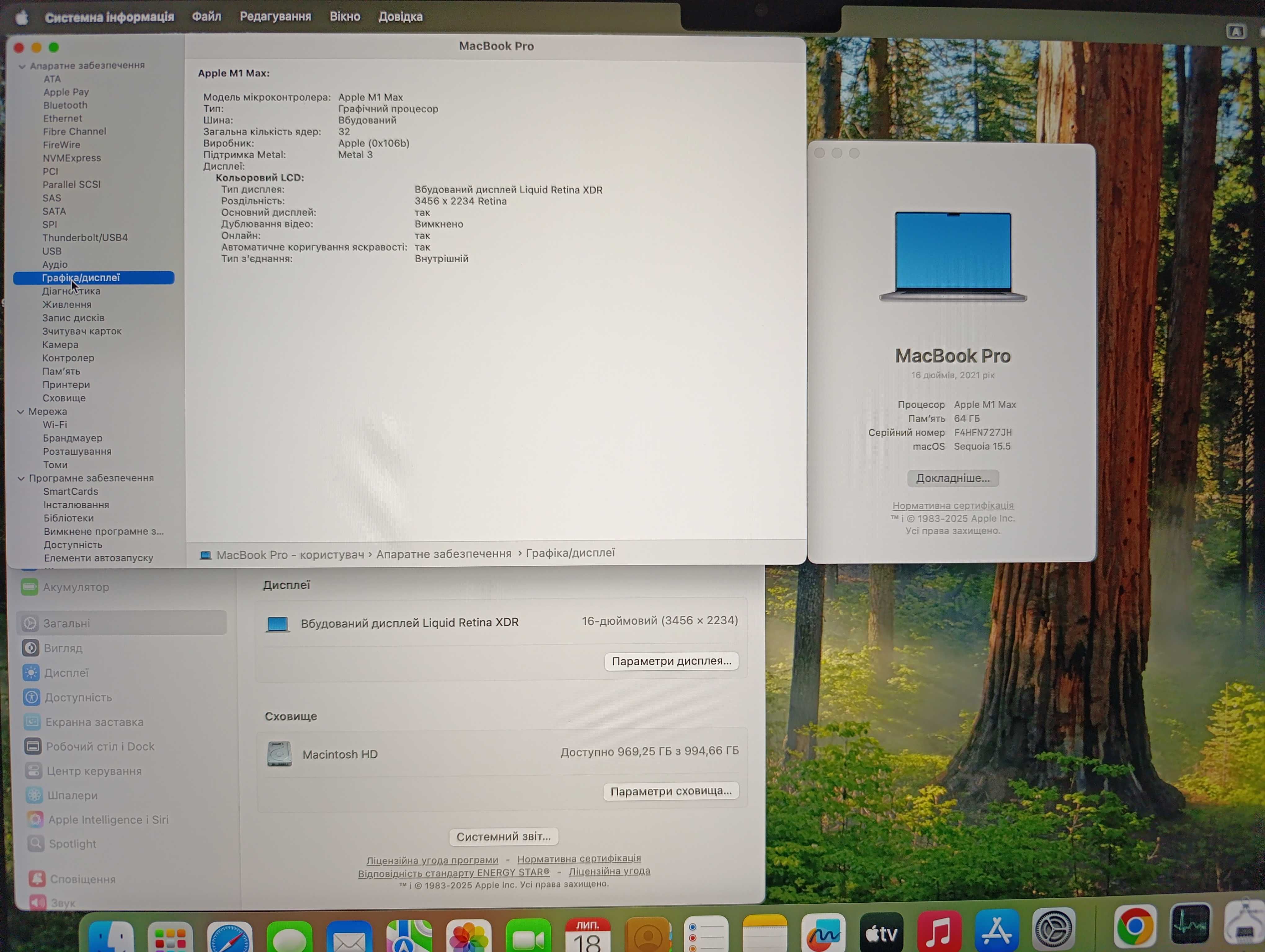
Task: Launch FaceTime from the Dock
Action: pyautogui.click(x=528, y=936)
